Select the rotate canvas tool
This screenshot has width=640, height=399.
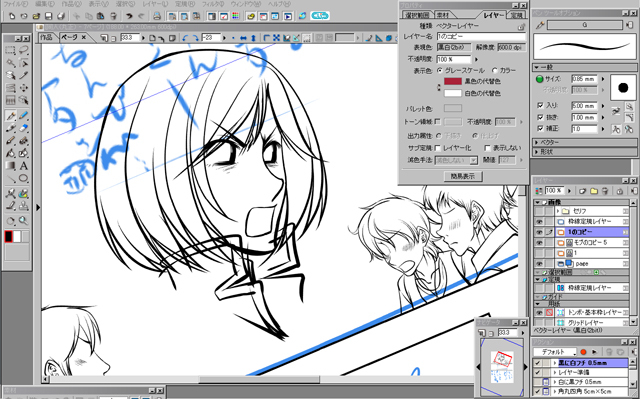coord(11,221)
